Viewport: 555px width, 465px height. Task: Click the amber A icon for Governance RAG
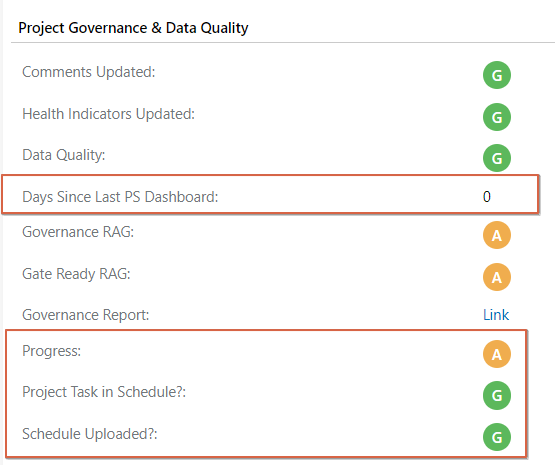[497, 235]
